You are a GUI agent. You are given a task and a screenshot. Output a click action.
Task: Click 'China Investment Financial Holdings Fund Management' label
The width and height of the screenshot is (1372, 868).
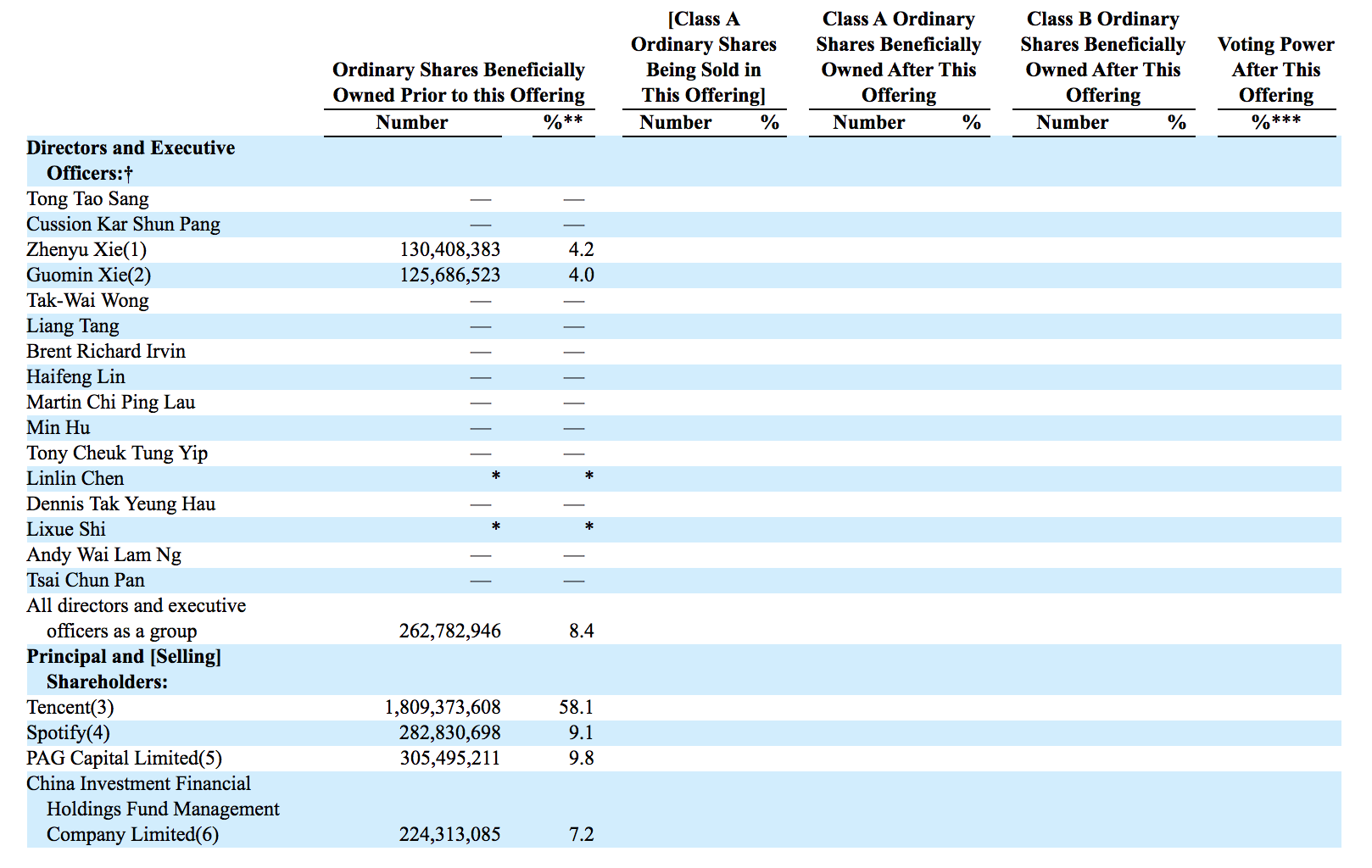click(x=153, y=810)
